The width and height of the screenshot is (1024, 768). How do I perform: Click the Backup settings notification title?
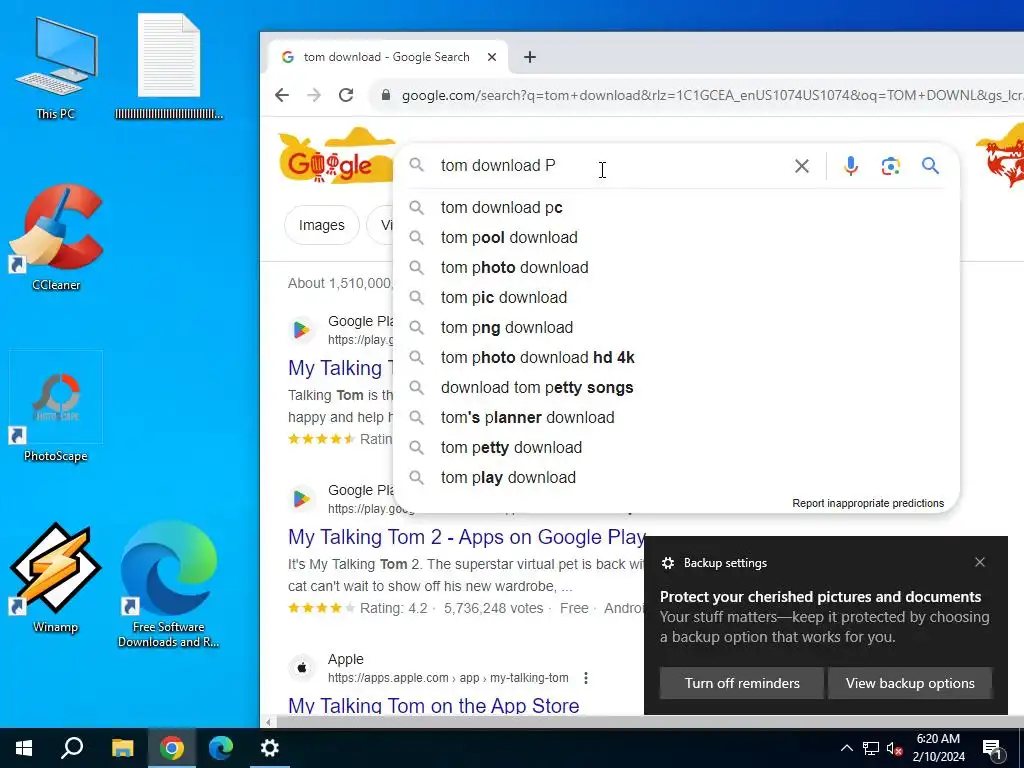(x=725, y=563)
